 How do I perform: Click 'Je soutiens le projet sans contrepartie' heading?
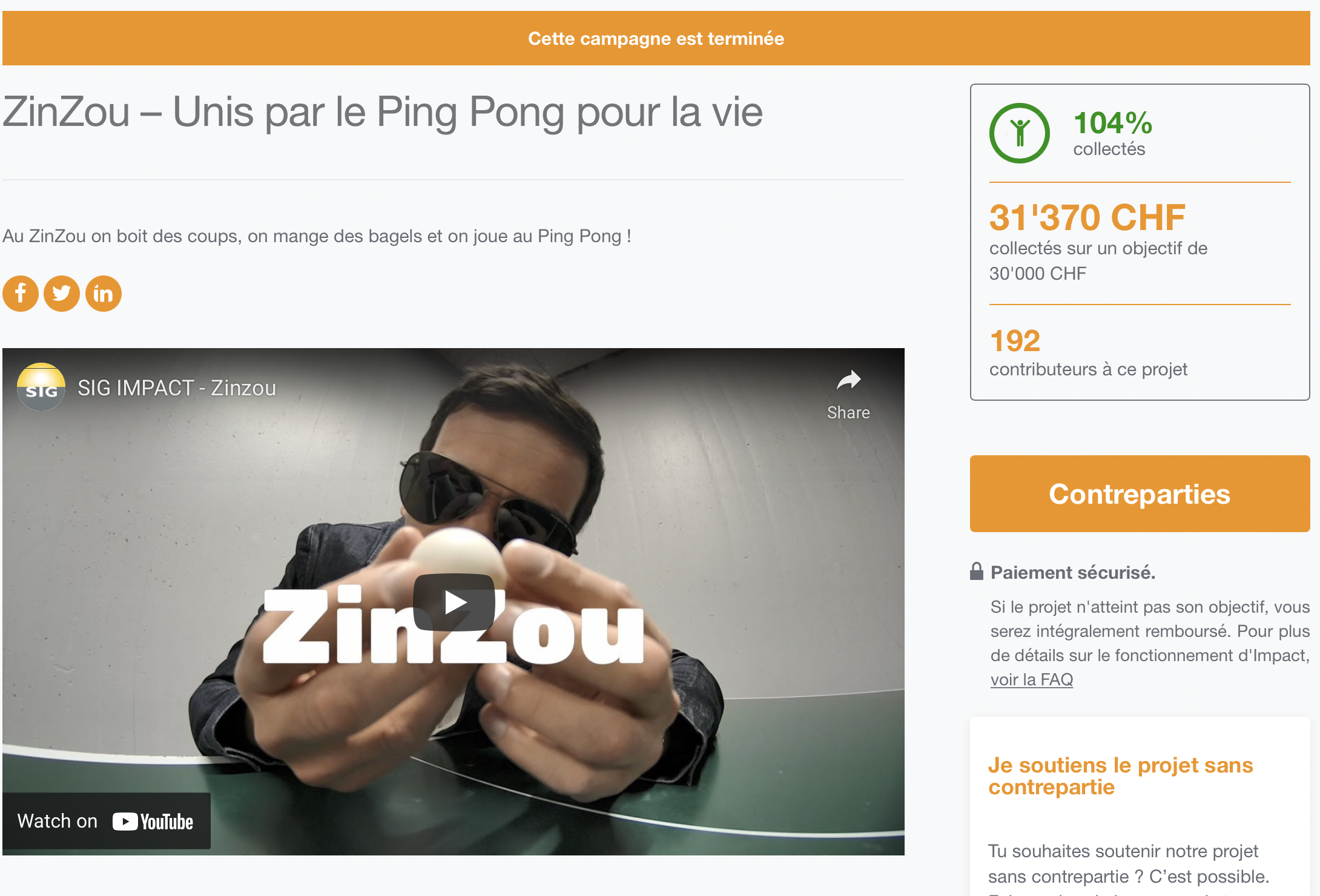[1120, 776]
